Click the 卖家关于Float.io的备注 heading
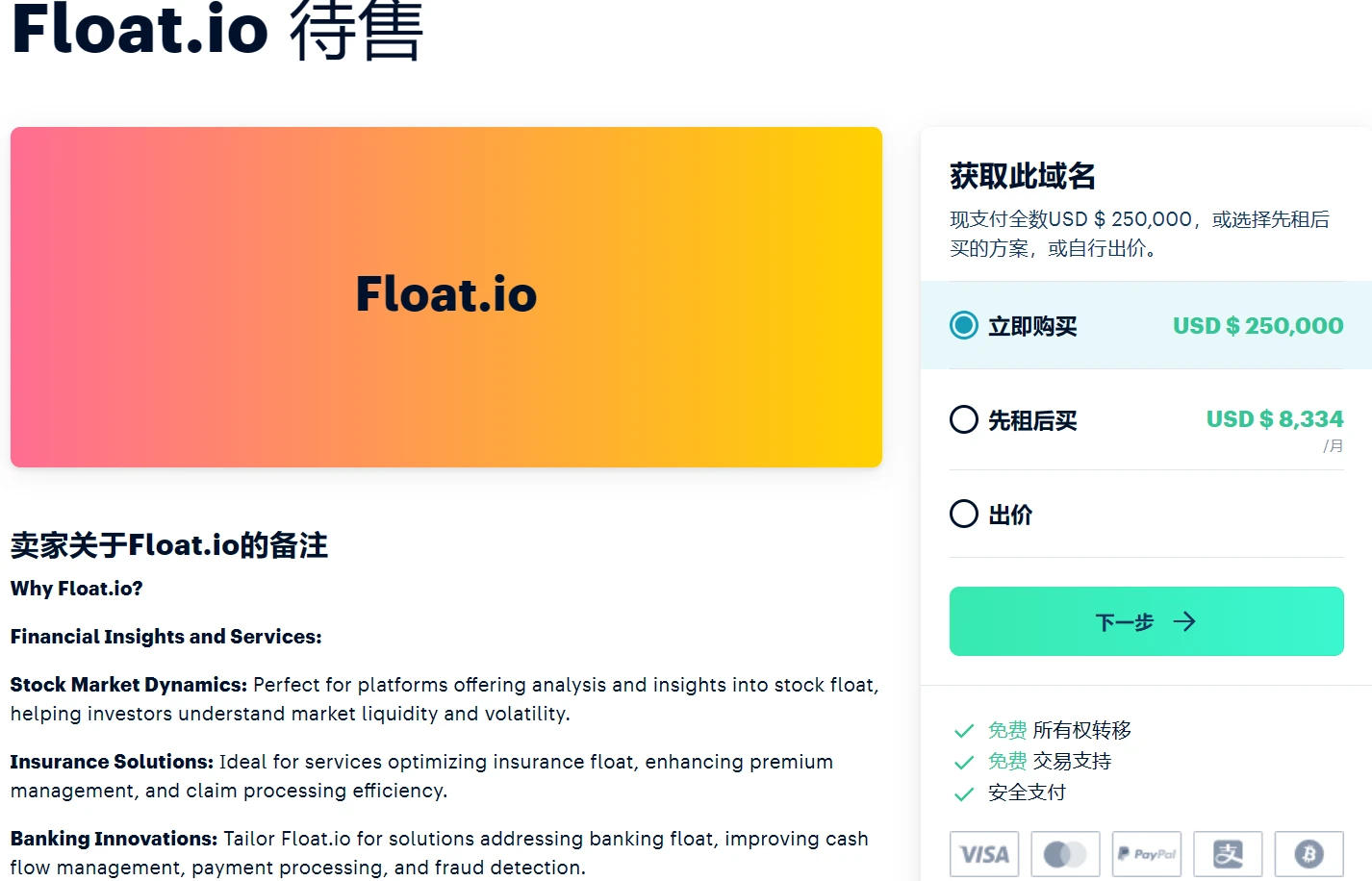 click(169, 545)
